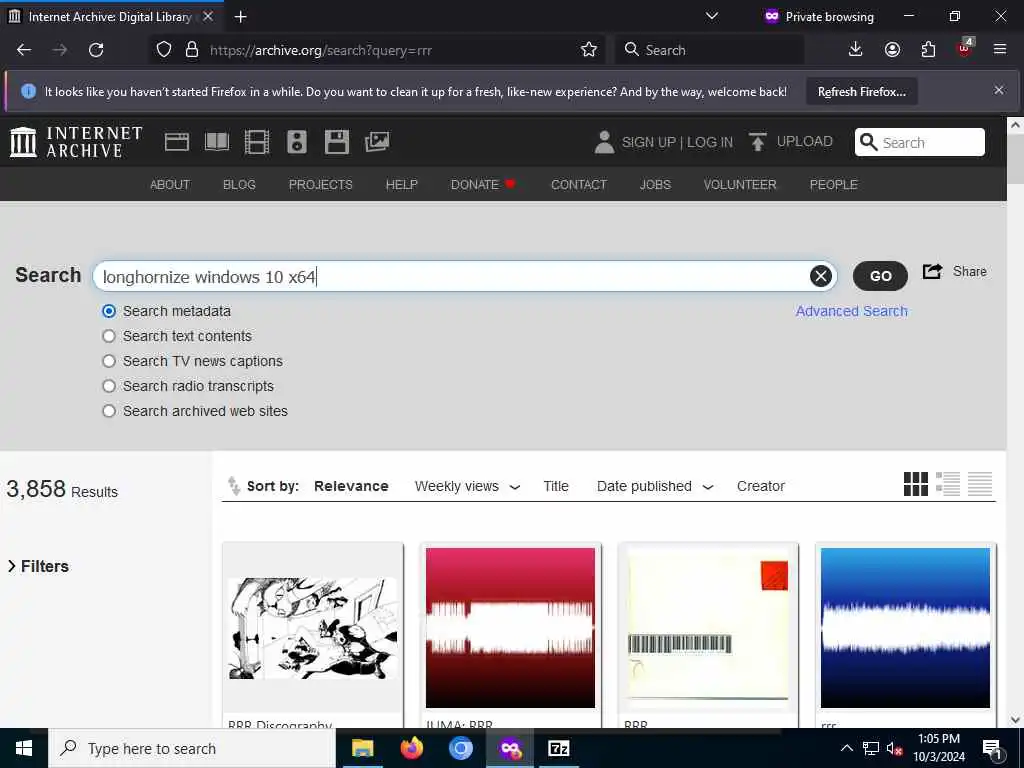Open the Web (Wayback) media icon
This screenshot has width=1024, height=768.
(x=177, y=142)
